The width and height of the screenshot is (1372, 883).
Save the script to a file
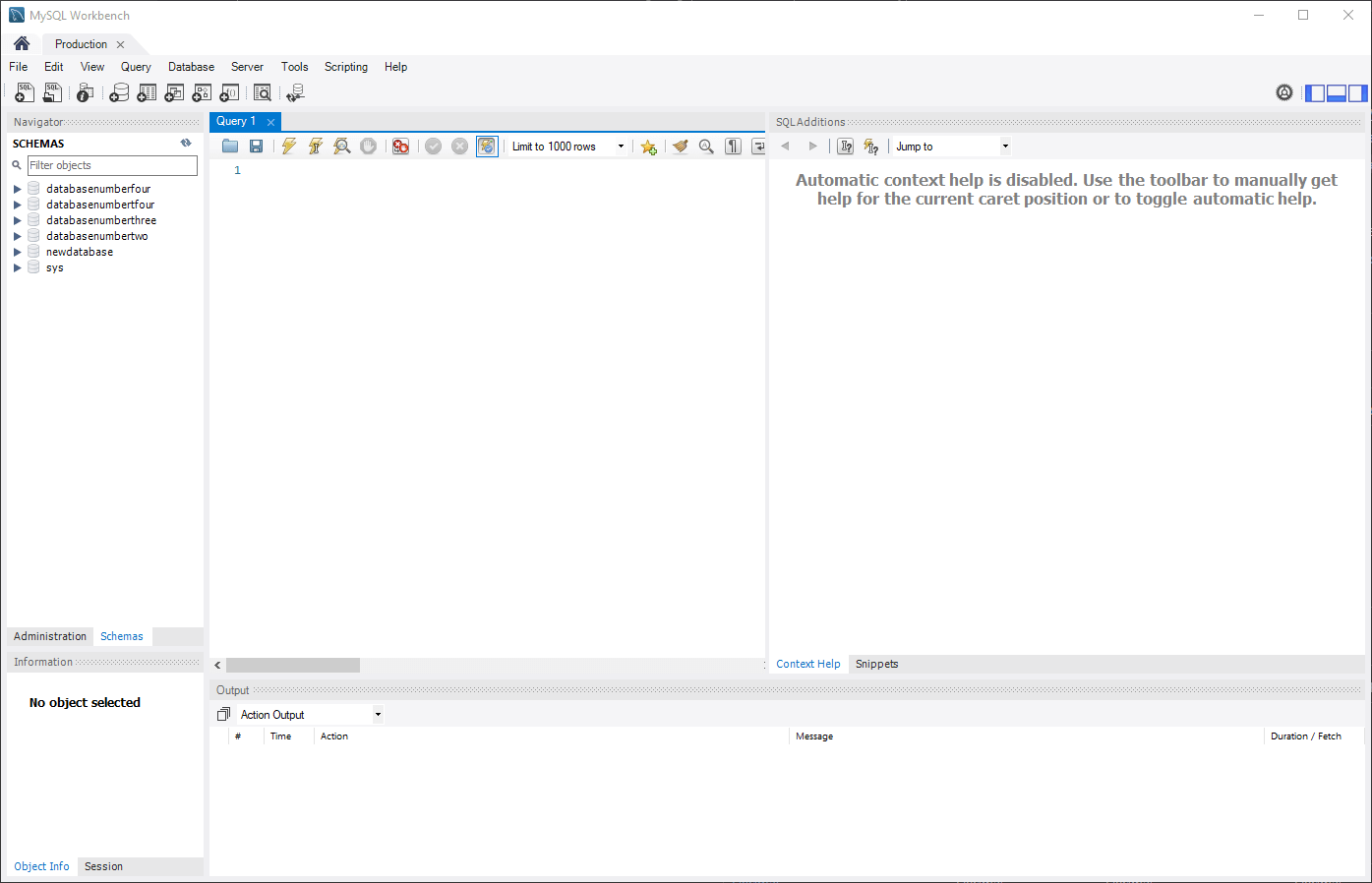pyautogui.click(x=256, y=147)
